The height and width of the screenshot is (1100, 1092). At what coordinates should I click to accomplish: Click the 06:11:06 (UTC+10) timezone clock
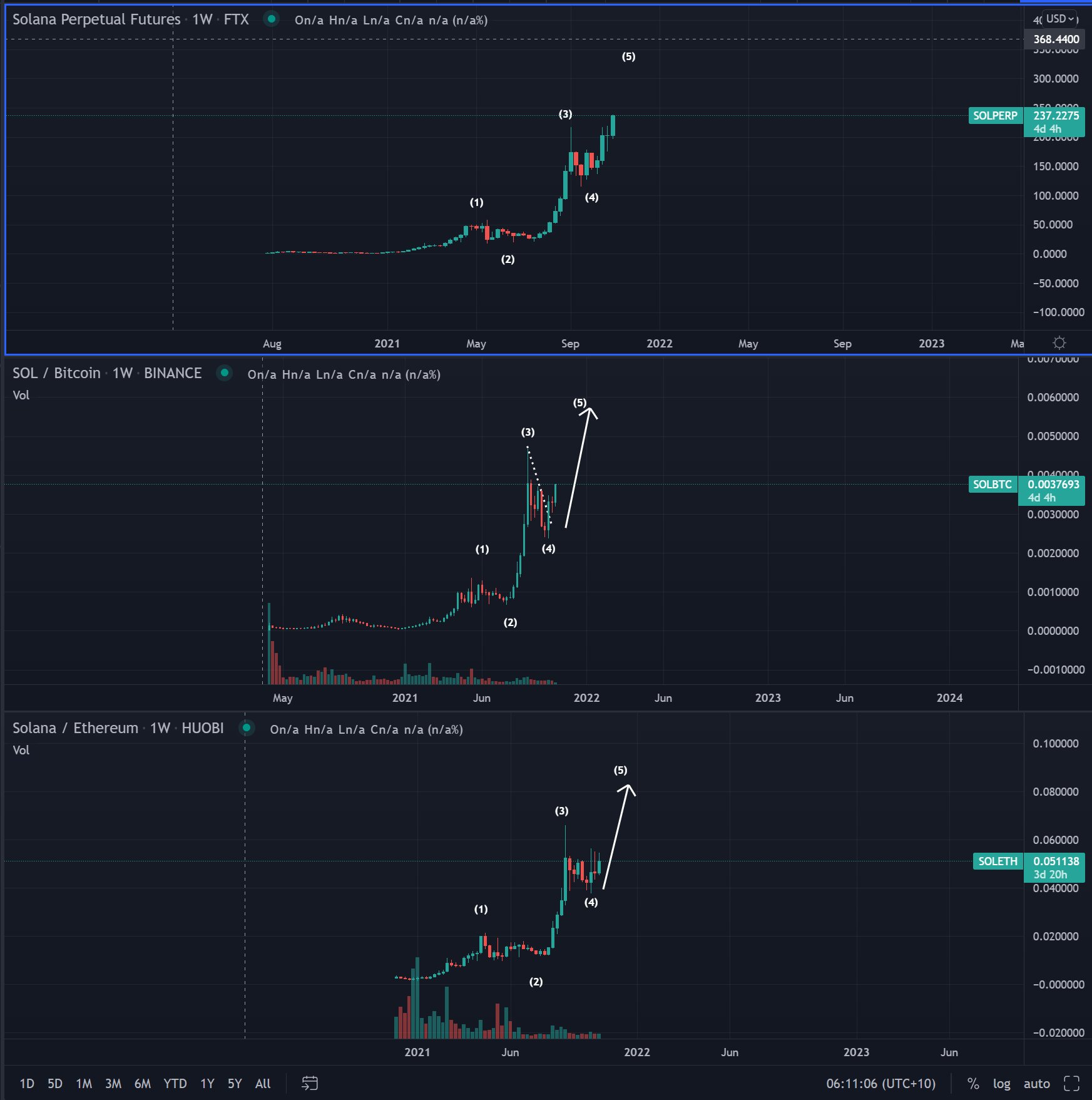point(880,1083)
